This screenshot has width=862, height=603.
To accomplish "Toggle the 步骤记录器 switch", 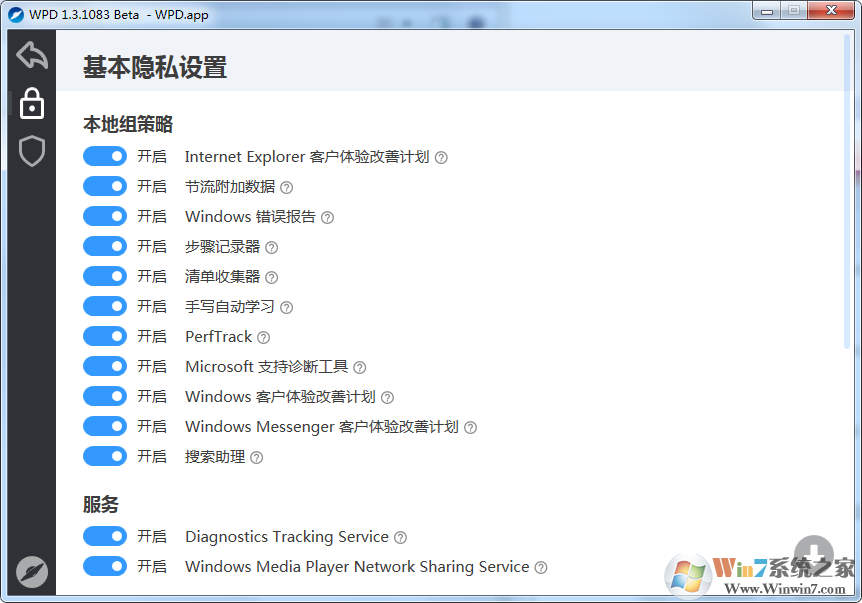I will pos(105,246).
